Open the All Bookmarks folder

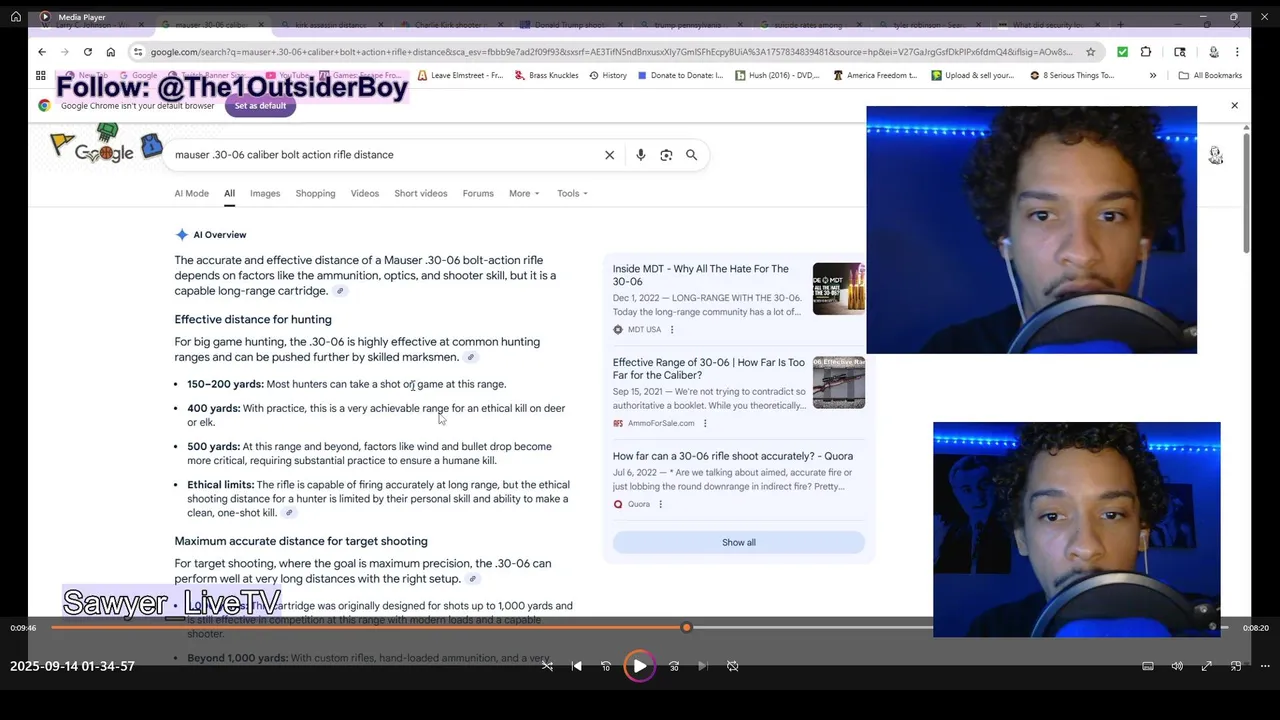tap(1210, 75)
